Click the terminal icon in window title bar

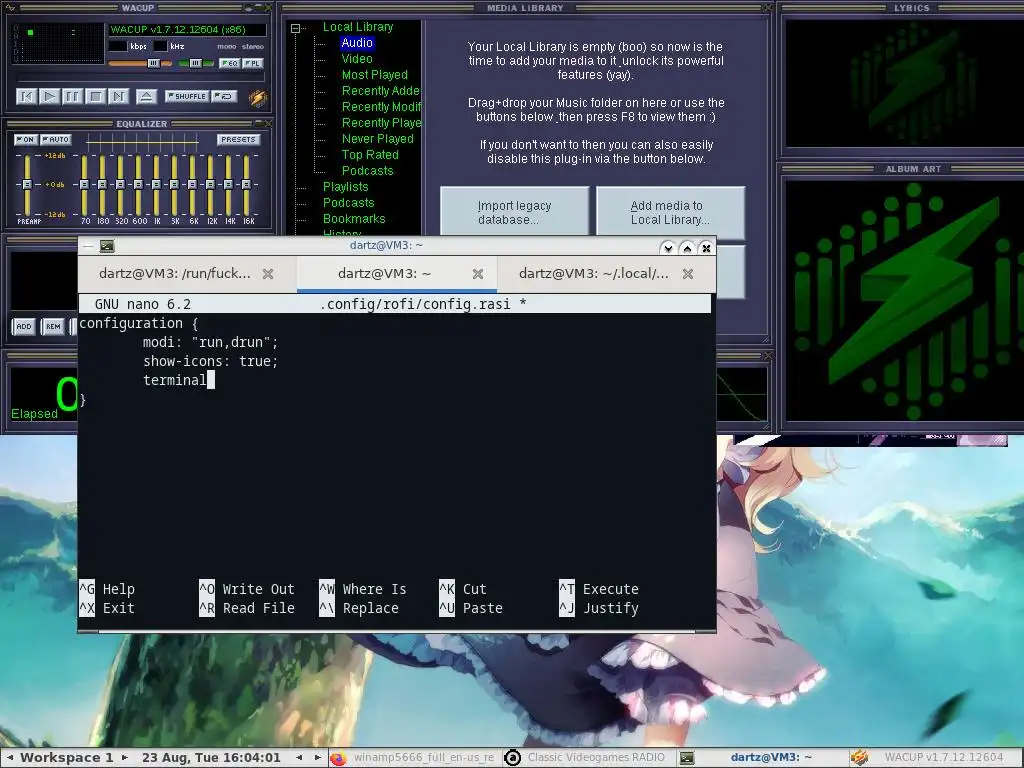[107, 246]
